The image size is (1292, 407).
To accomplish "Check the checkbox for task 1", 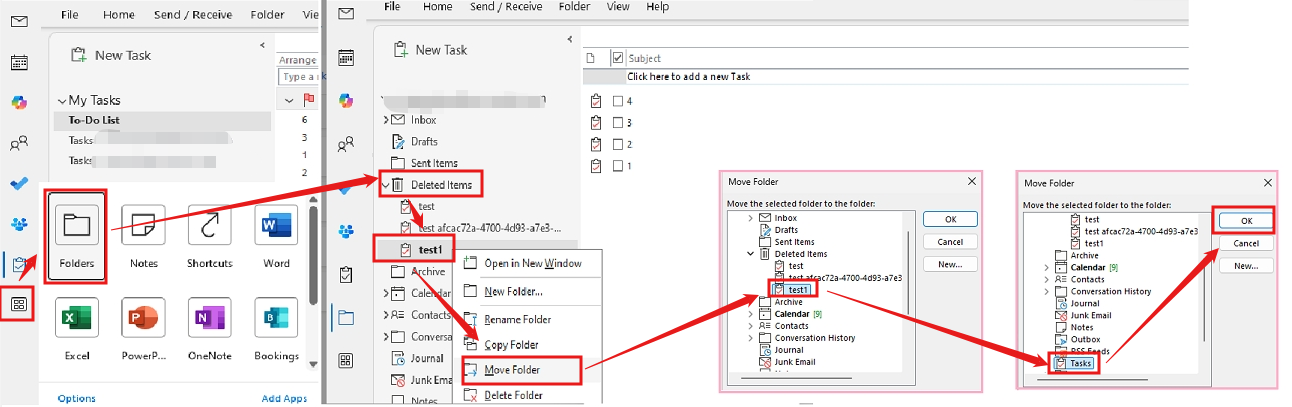I will click(x=618, y=165).
